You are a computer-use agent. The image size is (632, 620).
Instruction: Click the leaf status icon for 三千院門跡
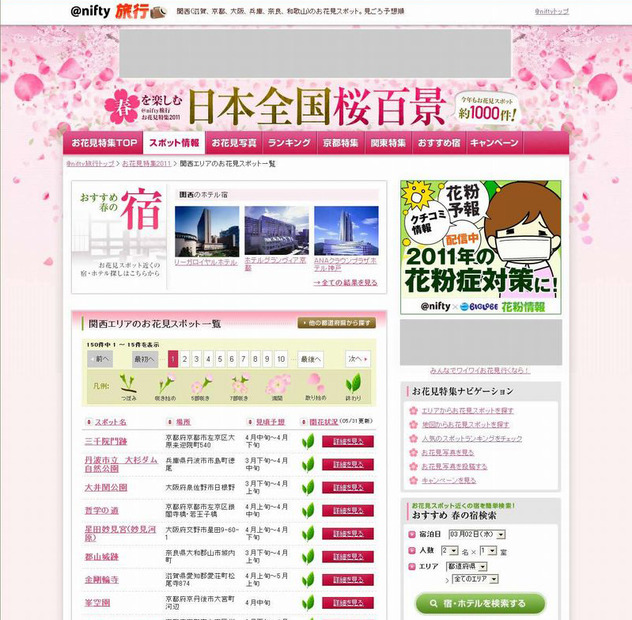308,441
